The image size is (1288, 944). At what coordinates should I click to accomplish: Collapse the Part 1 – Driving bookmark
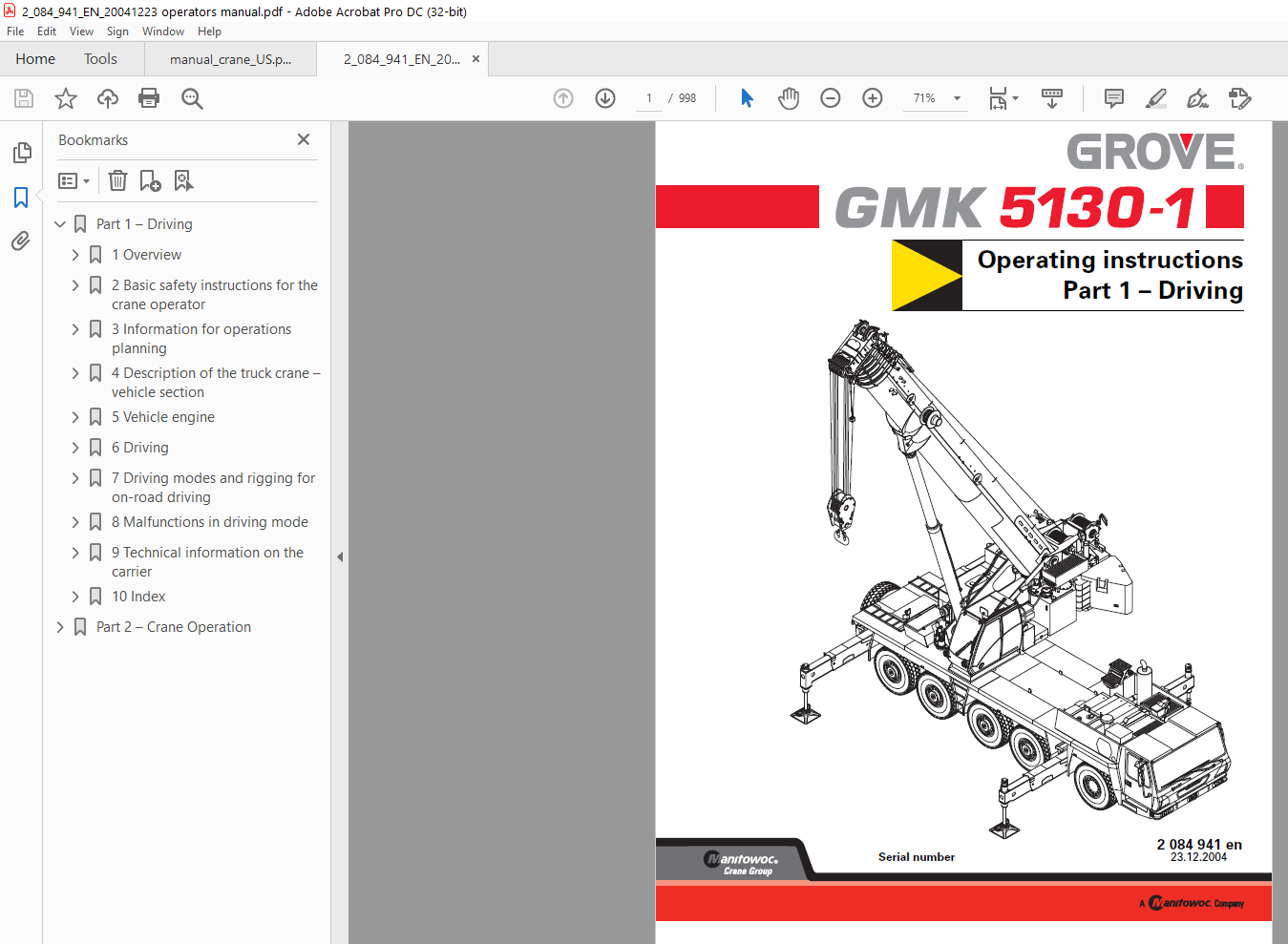pos(60,224)
